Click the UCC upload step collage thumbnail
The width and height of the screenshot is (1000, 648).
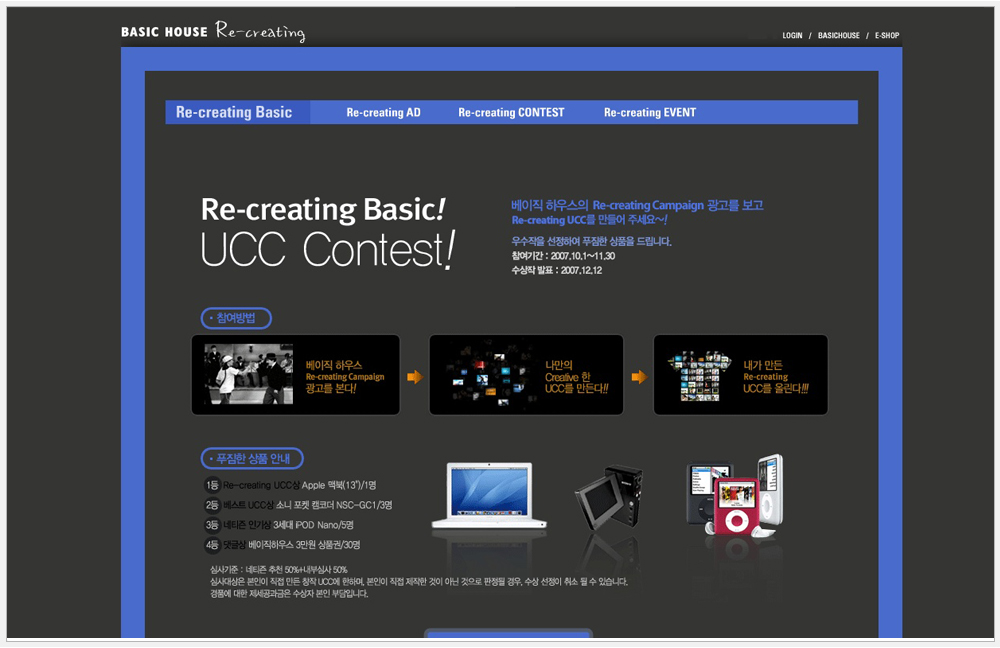click(700, 374)
